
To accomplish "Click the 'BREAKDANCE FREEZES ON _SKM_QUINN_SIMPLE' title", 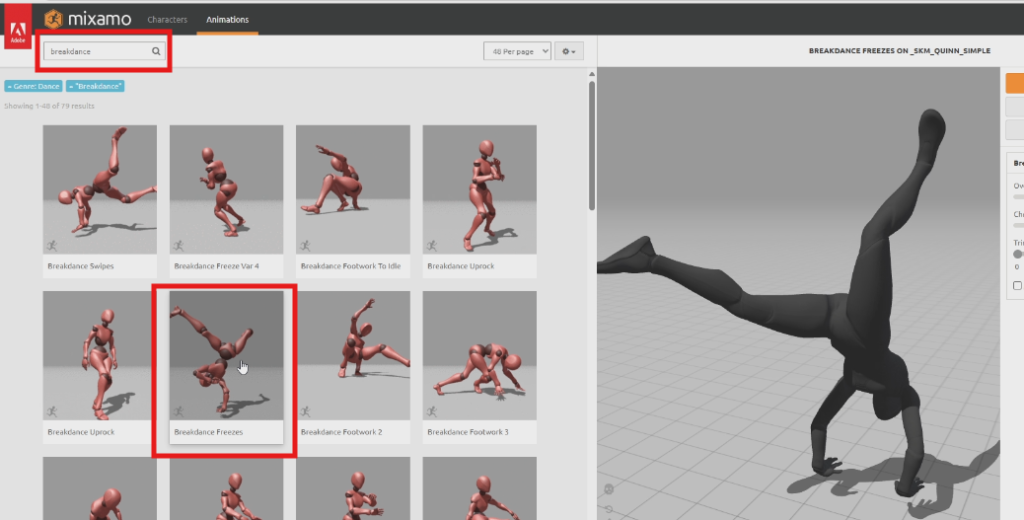I will tap(899, 51).
